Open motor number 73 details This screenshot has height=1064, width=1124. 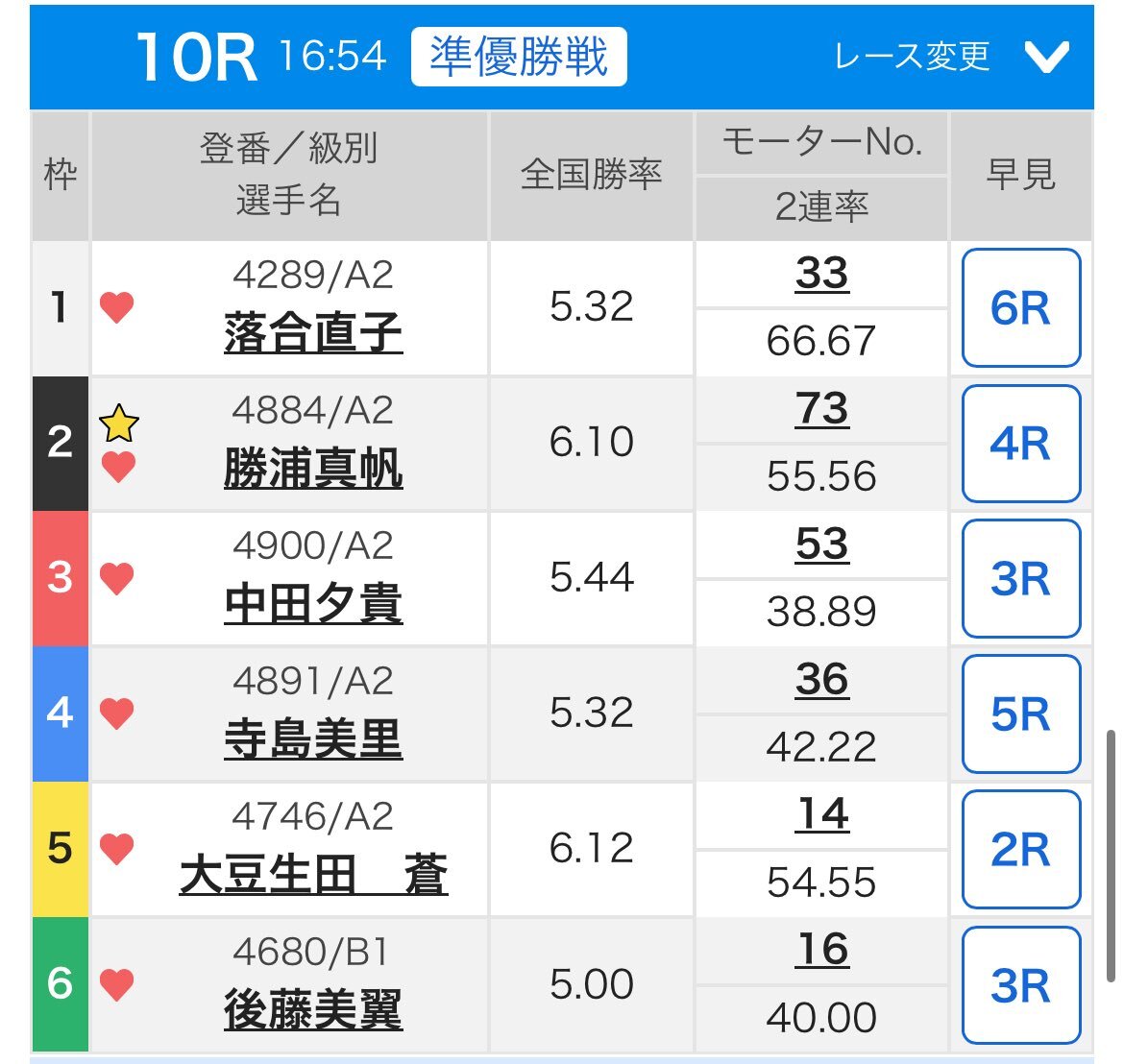pyautogui.click(x=822, y=409)
